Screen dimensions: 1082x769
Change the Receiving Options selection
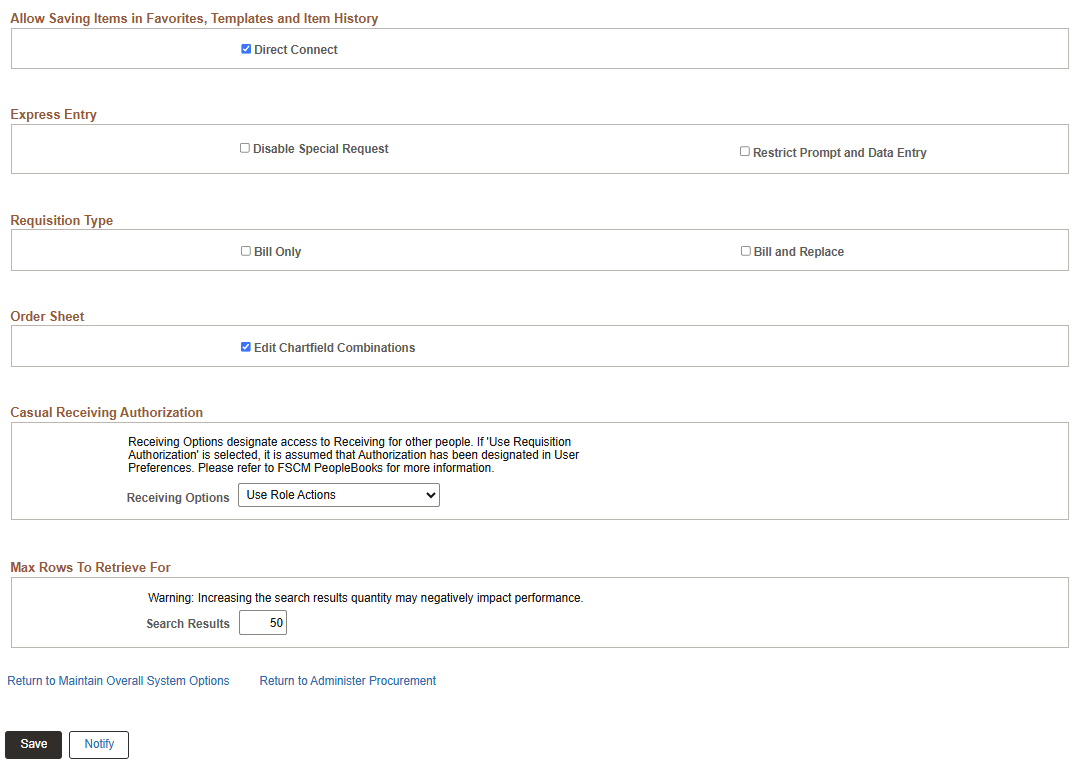[338, 494]
